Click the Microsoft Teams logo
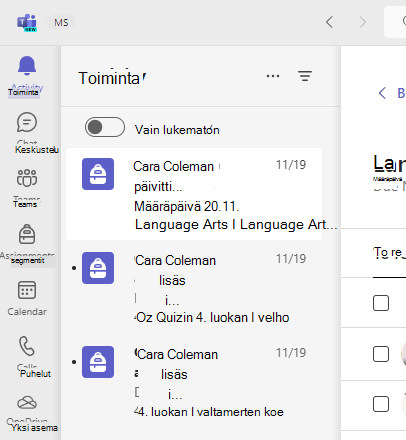This screenshot has width=406, height=440. 27,23
